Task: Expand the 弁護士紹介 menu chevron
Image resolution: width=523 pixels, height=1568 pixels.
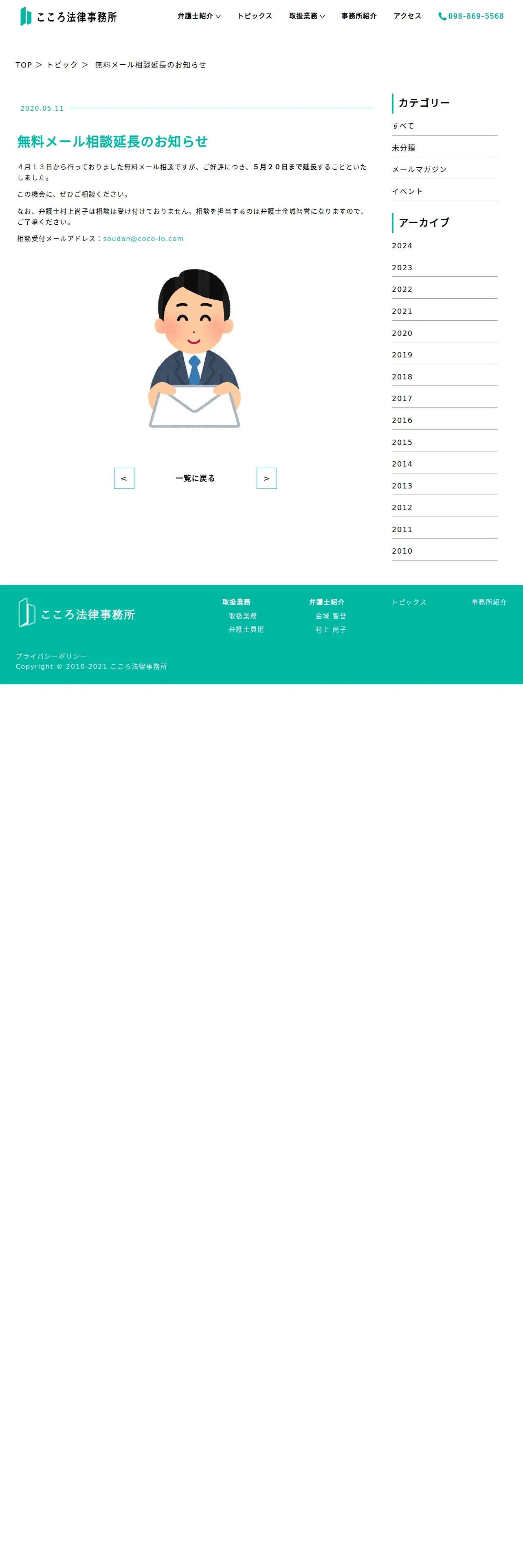Action: (x=218, y=16)
